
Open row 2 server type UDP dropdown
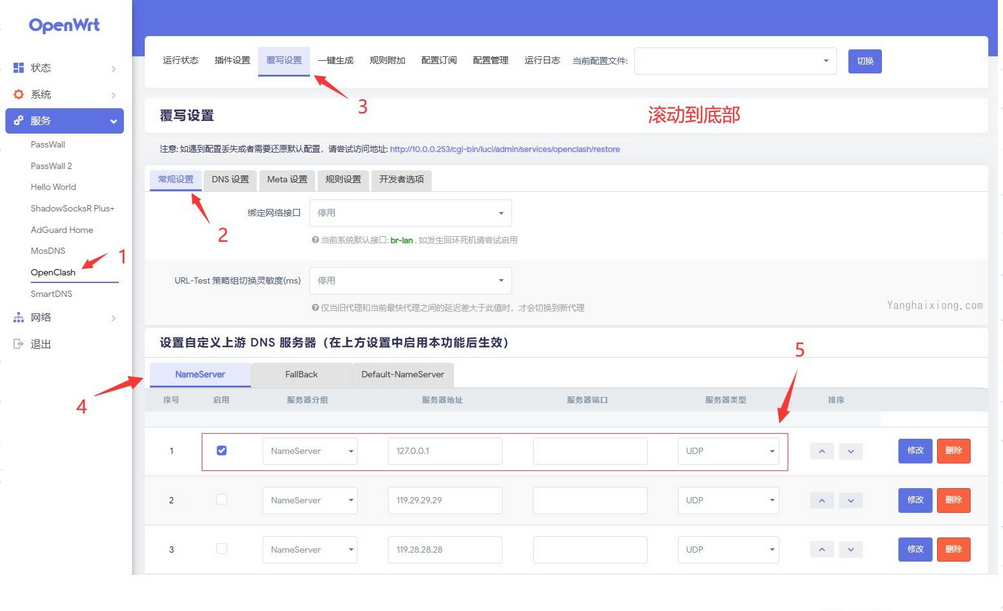(x=729, y=500)
